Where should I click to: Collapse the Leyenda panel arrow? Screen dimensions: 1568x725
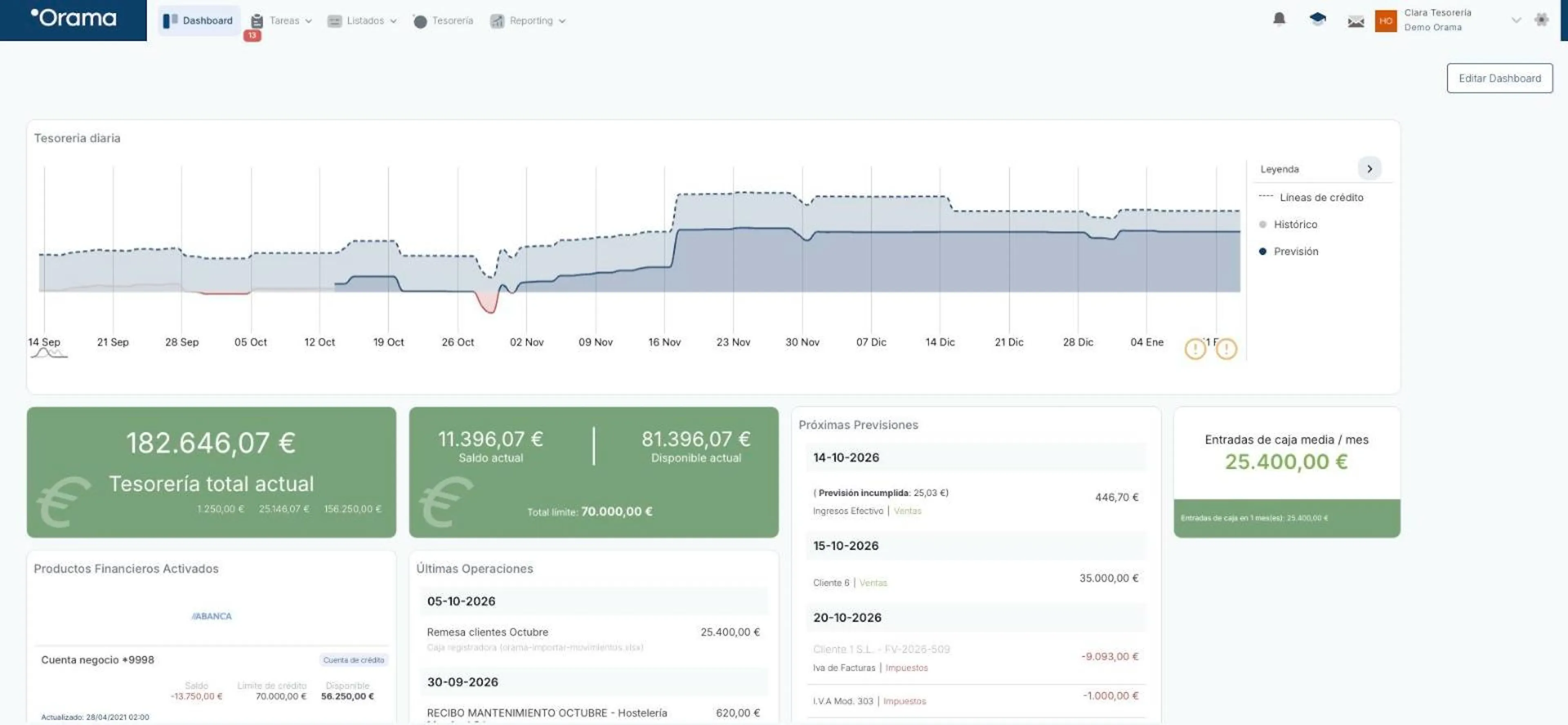1370,169
